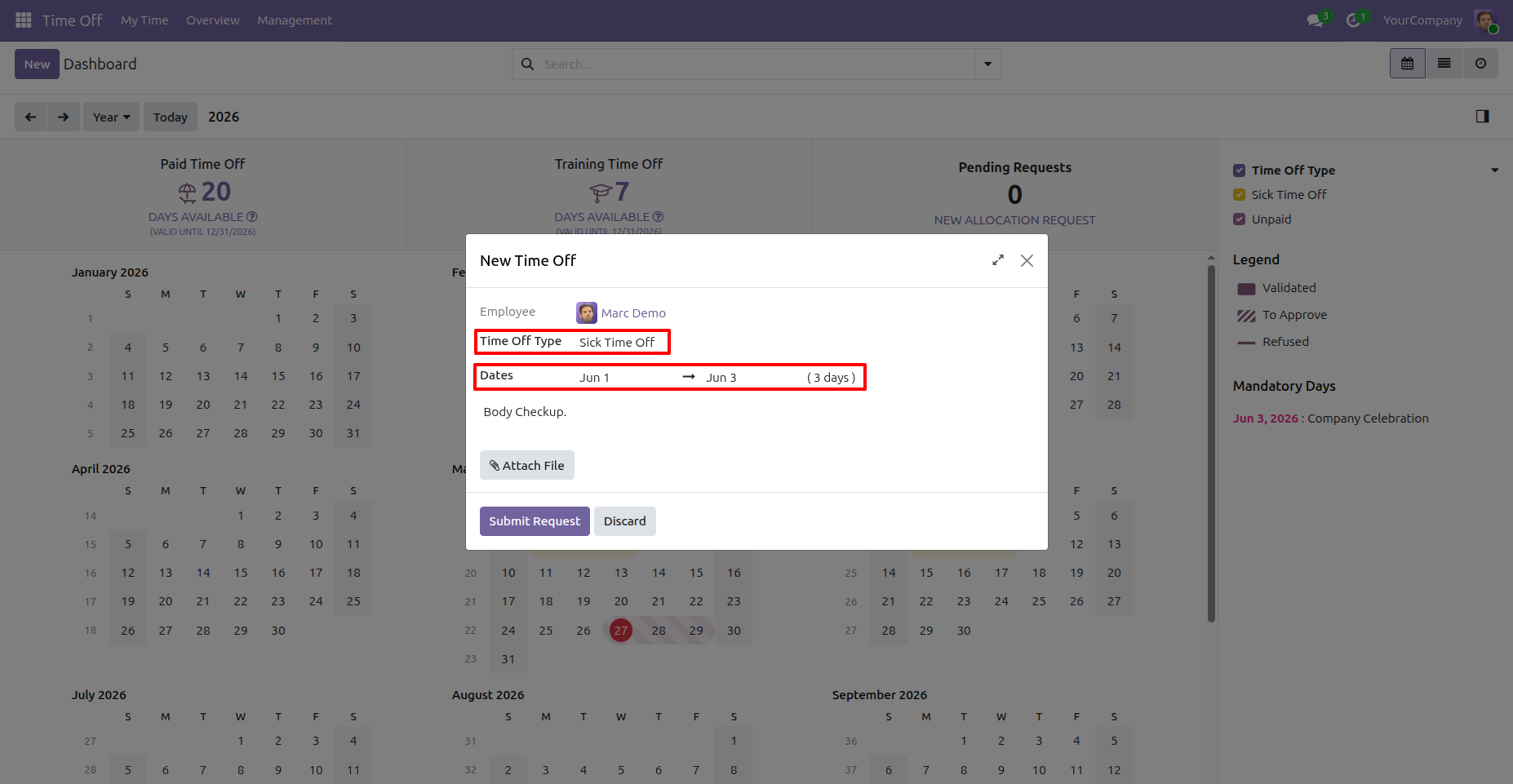Click the Attach File button
The width and height of the screenshot is (1513, 784).
[527, 465]
